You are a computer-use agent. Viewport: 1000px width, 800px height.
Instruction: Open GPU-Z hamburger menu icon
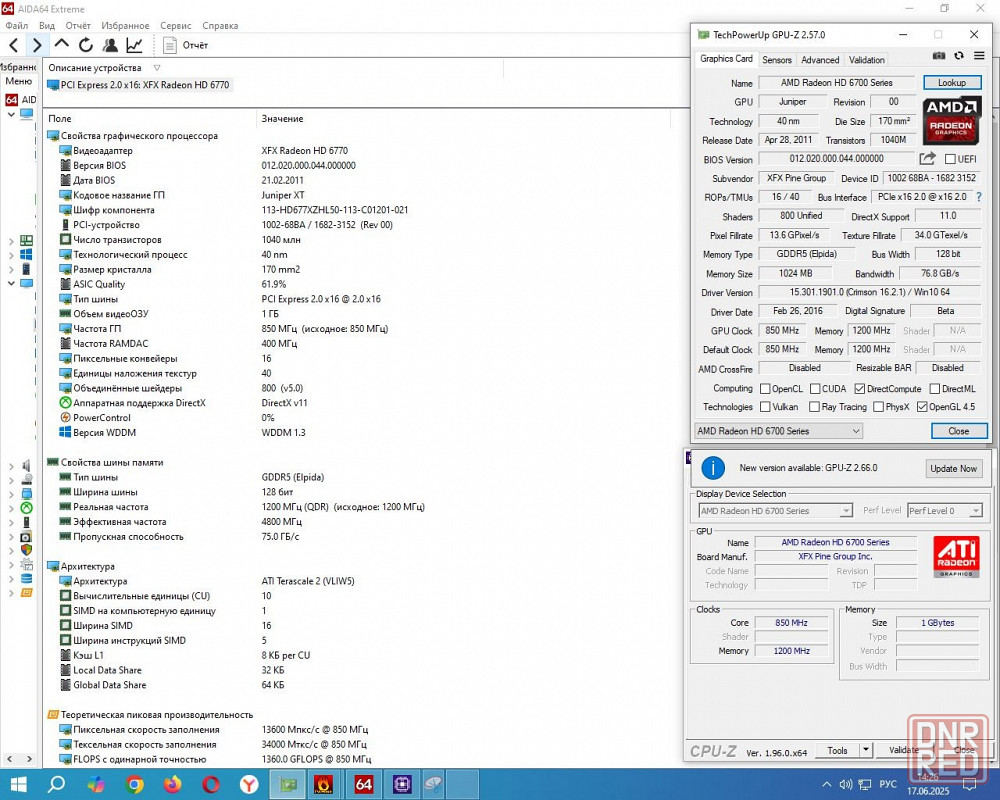point(979,56)
